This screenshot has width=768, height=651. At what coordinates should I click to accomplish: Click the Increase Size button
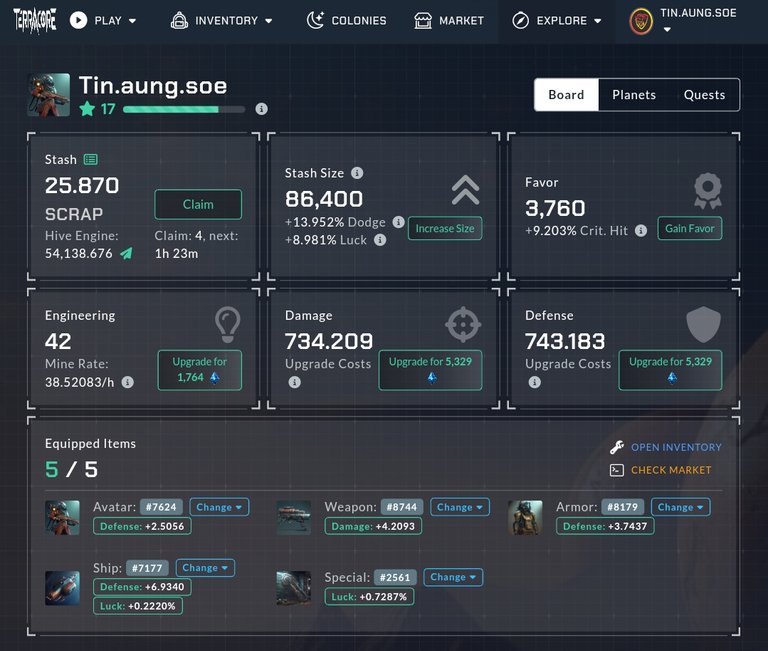[445, 228]
